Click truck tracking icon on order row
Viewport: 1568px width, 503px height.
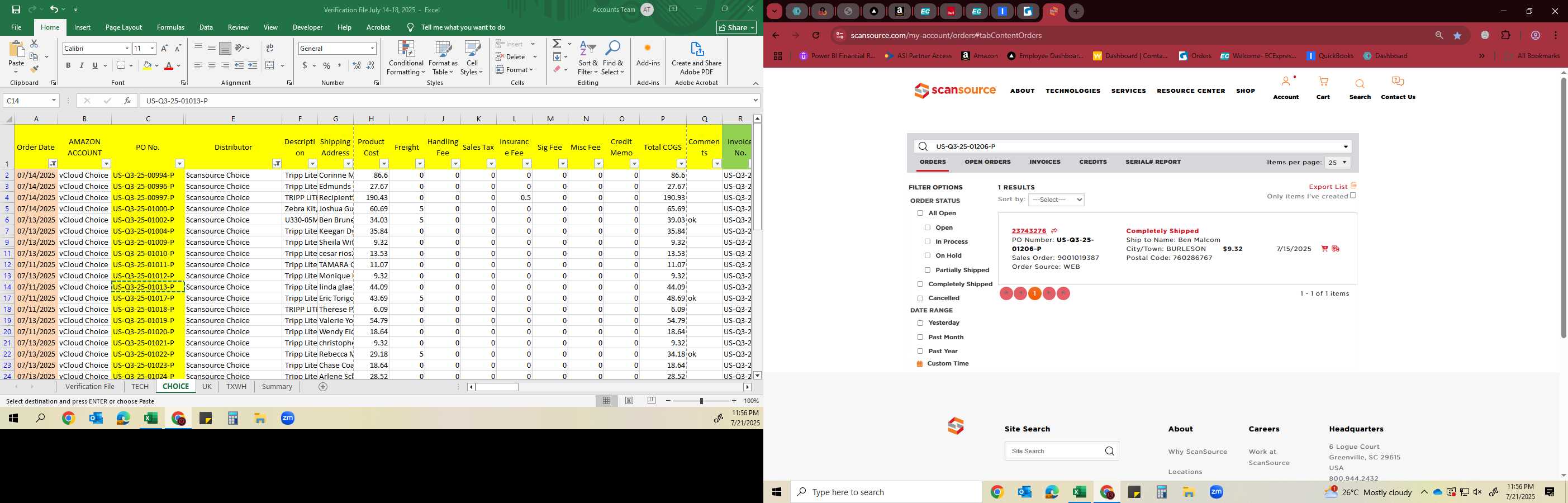point(1336,249)
